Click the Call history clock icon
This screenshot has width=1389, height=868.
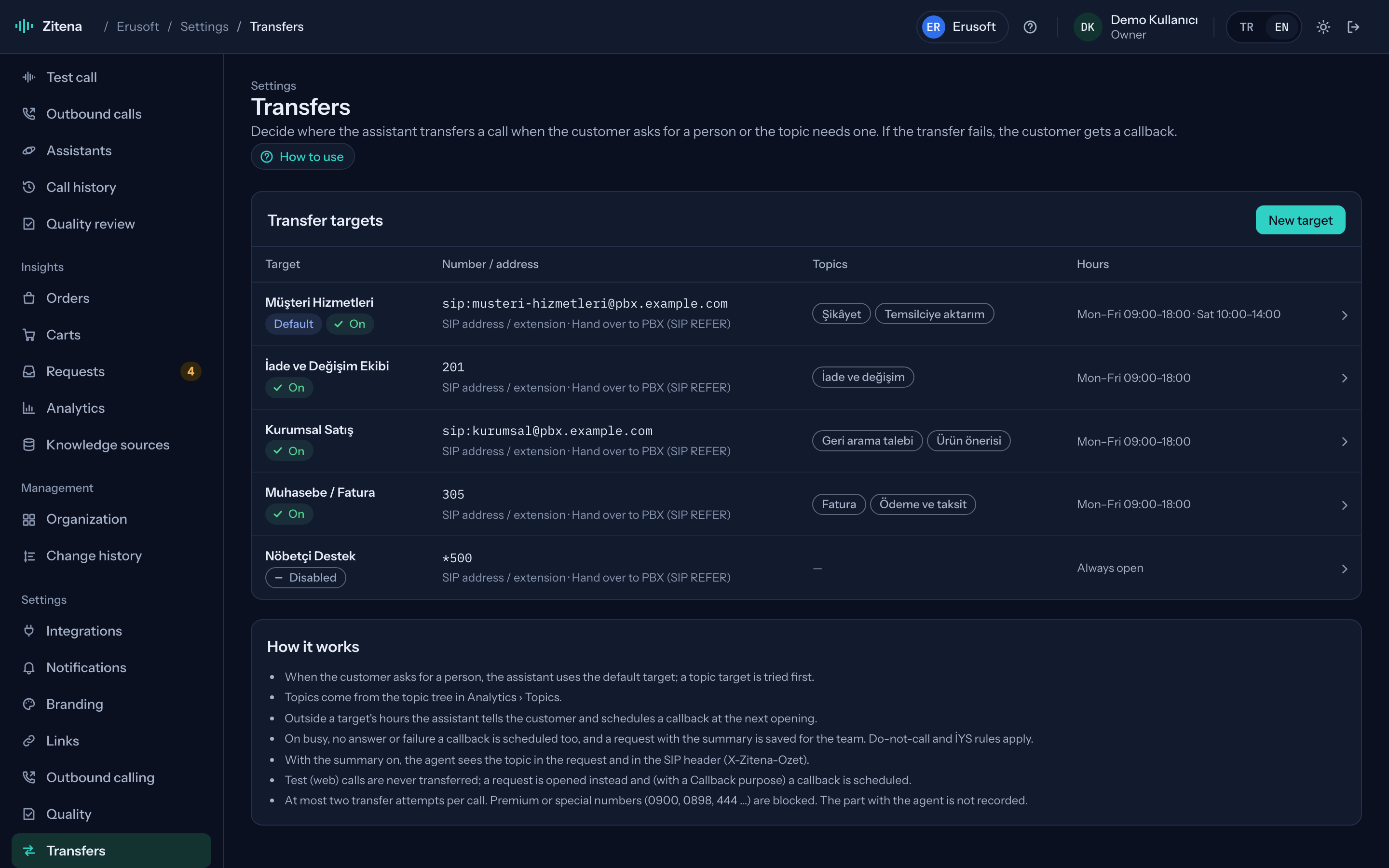pyautogui.click(x=29, y=187)
